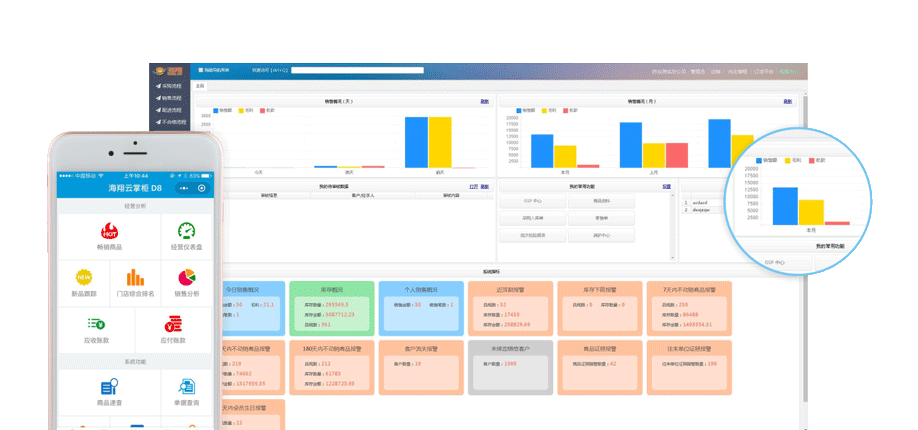Click 设置 link in 我的常用功能 panel

pos(666,186)
